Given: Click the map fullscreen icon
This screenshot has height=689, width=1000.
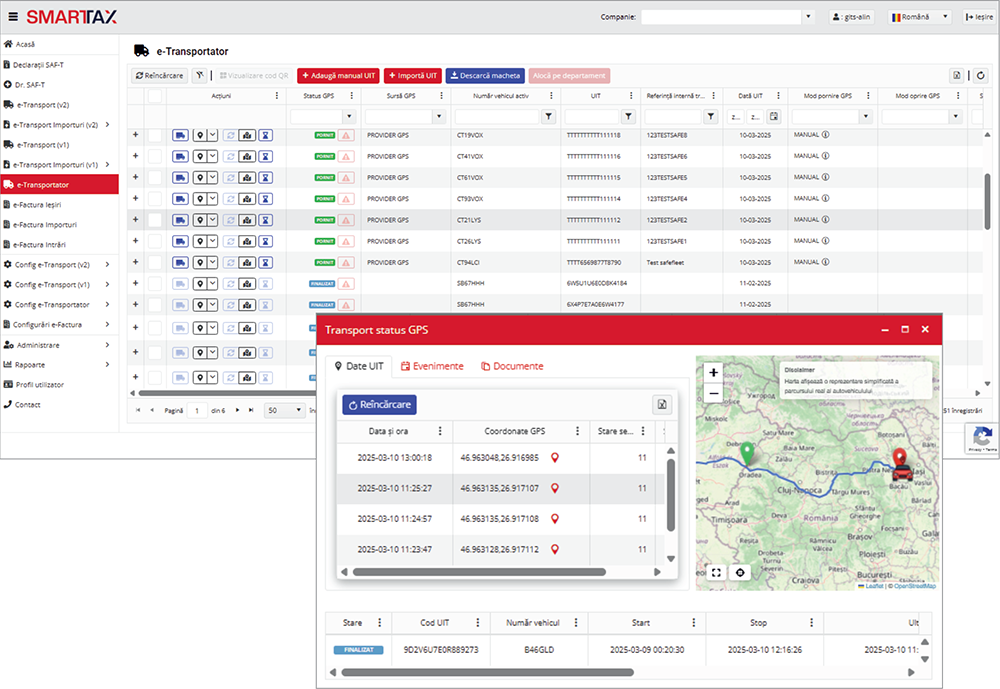Looking at the screenshot, I should tap(716, 572).
